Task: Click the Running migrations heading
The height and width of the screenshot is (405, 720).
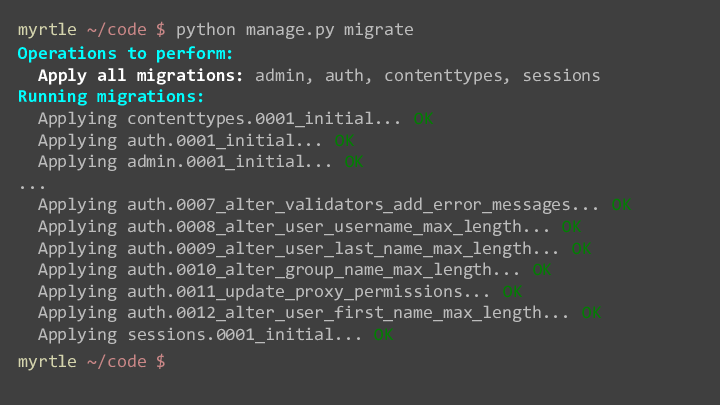Action: [111, 97]
